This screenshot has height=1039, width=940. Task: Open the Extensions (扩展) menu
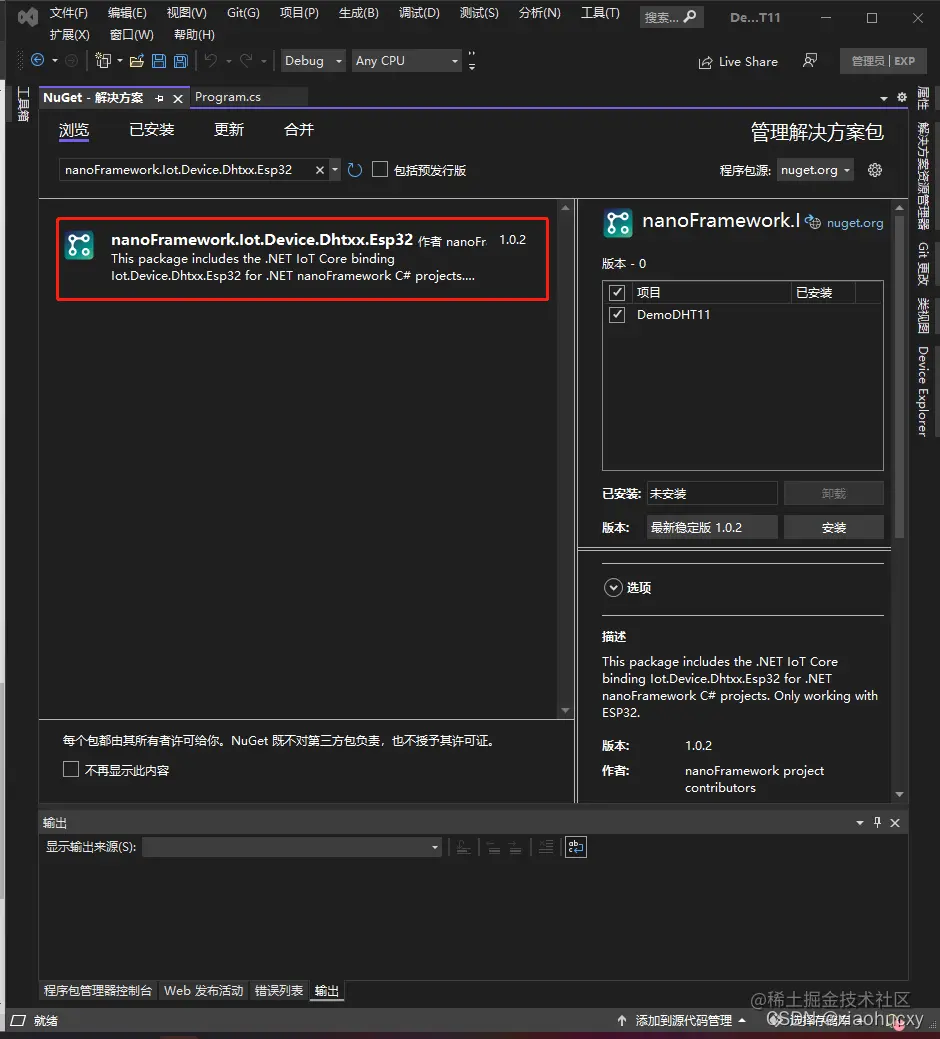pyautogui.click(x=70, y=34)
